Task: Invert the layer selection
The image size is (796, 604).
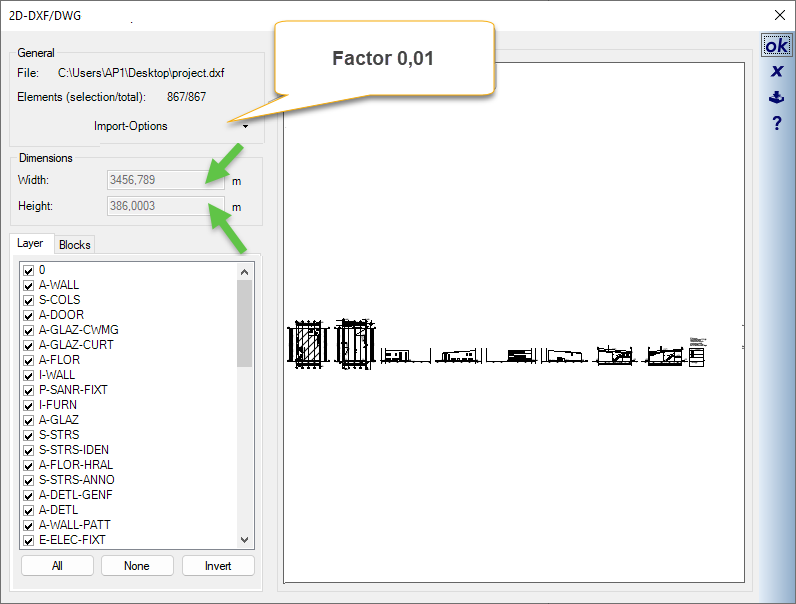Action: tap(218, 566)
